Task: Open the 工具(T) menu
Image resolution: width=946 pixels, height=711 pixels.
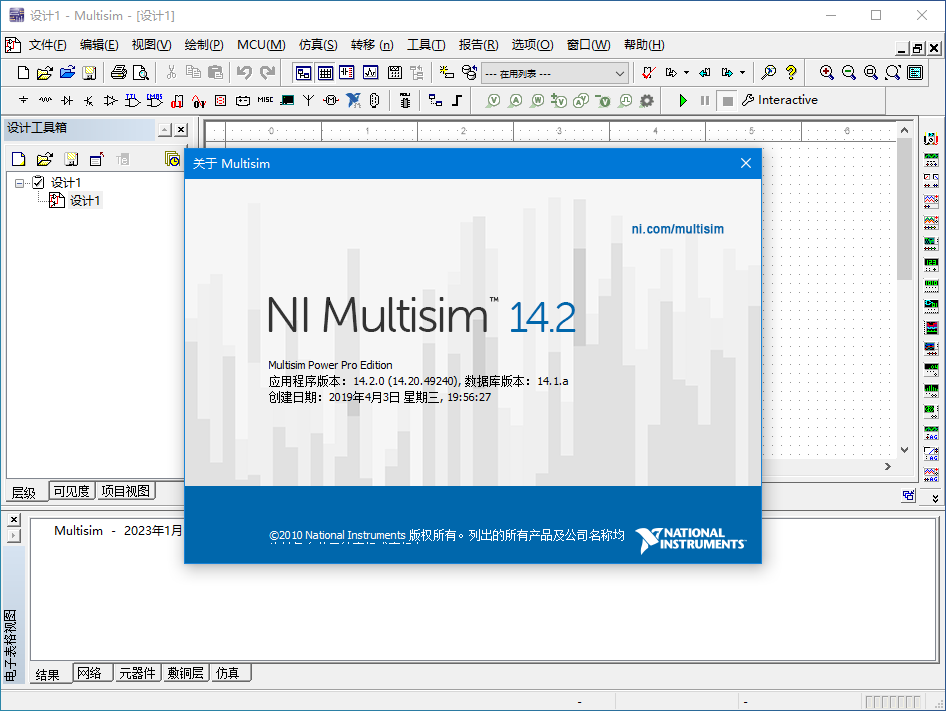Action: pyautogui.click(x=426, y=45)
